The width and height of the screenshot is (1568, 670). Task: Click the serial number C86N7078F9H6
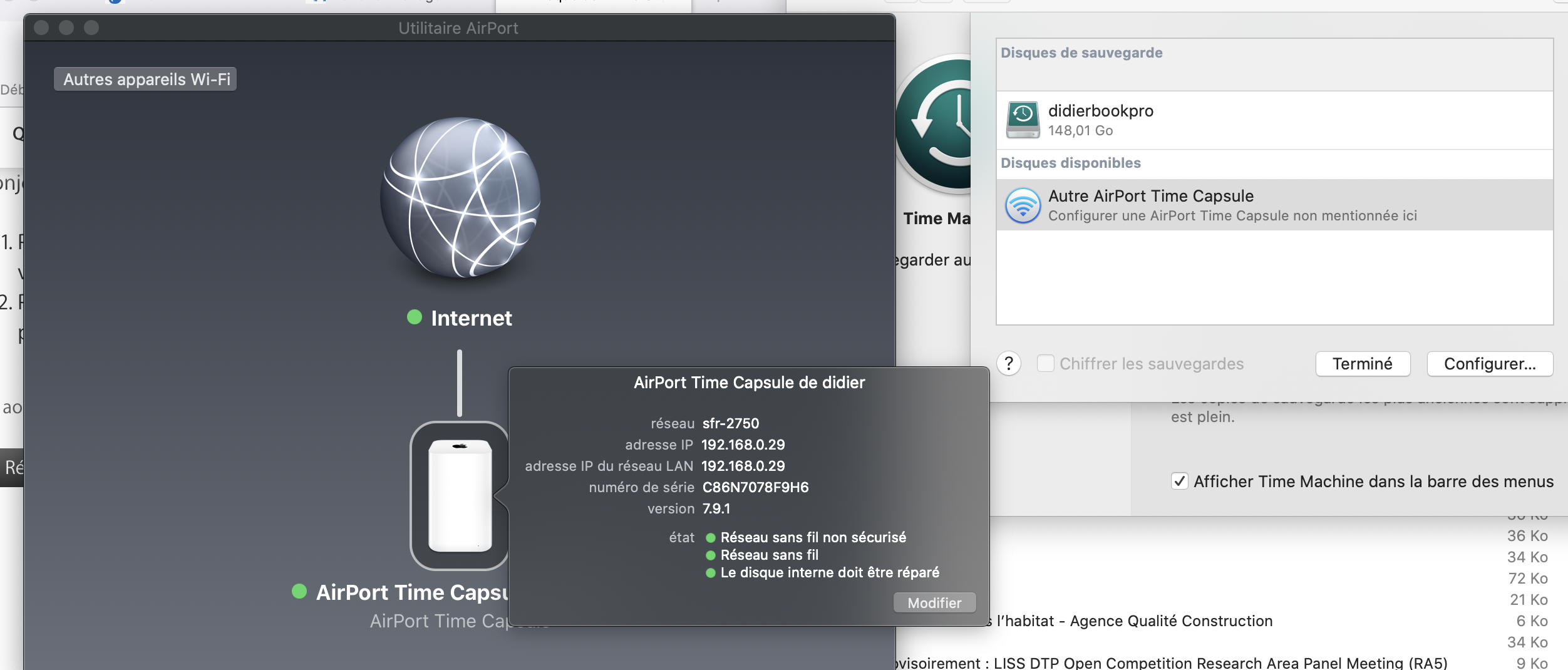[755, 487]
